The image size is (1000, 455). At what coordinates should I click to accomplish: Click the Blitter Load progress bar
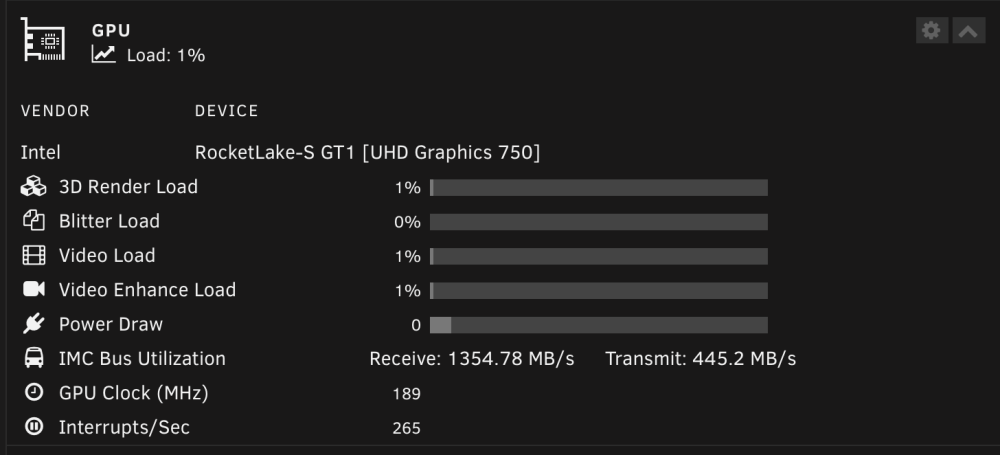tap(599, 222)
